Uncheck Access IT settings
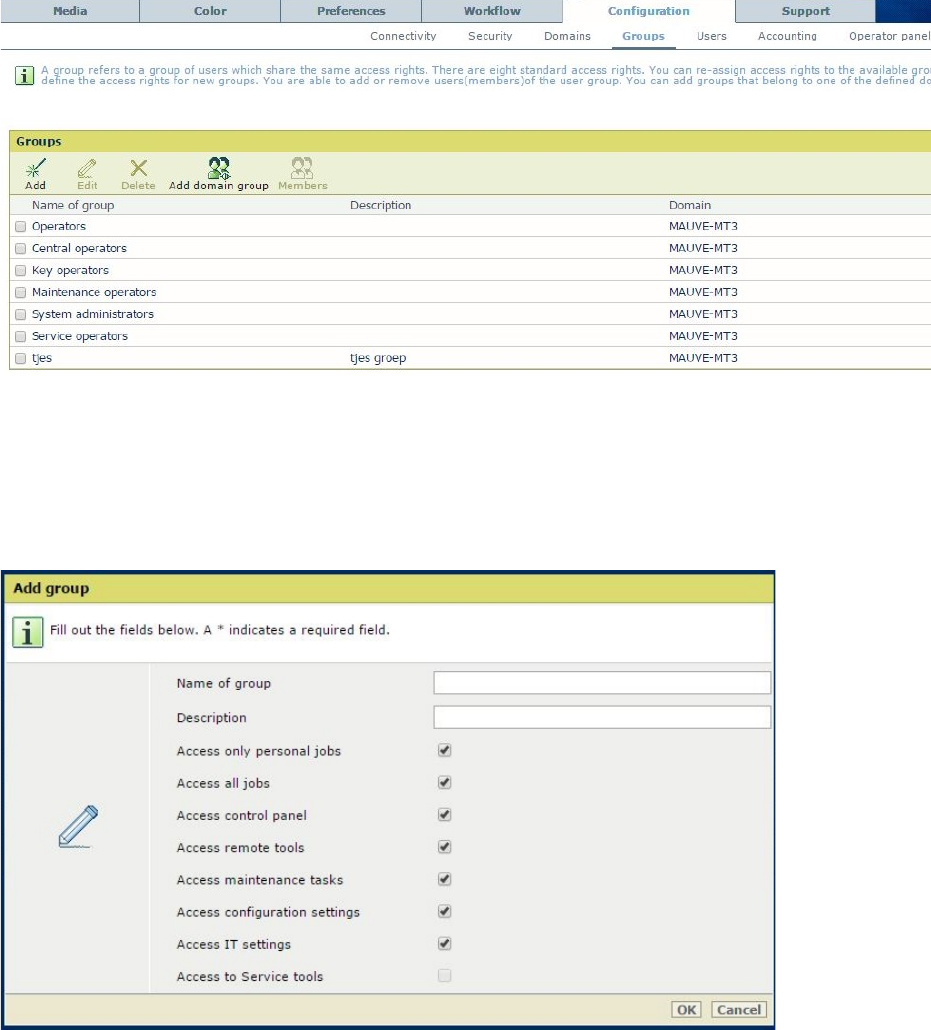 tap(445, 943)
